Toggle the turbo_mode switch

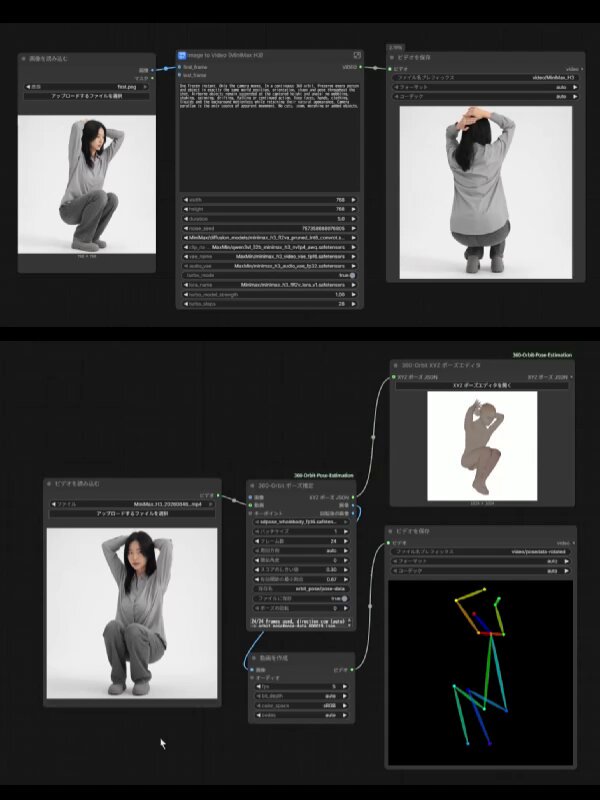click(x=352, y=276)
